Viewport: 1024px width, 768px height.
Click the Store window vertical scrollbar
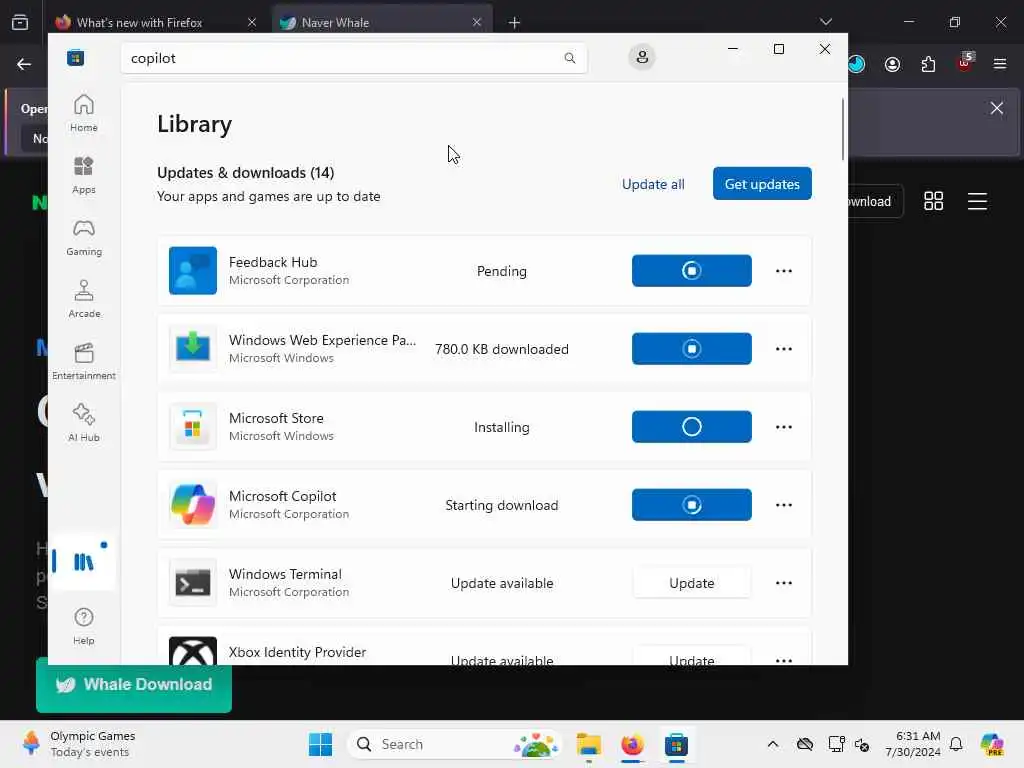[842, 129]
